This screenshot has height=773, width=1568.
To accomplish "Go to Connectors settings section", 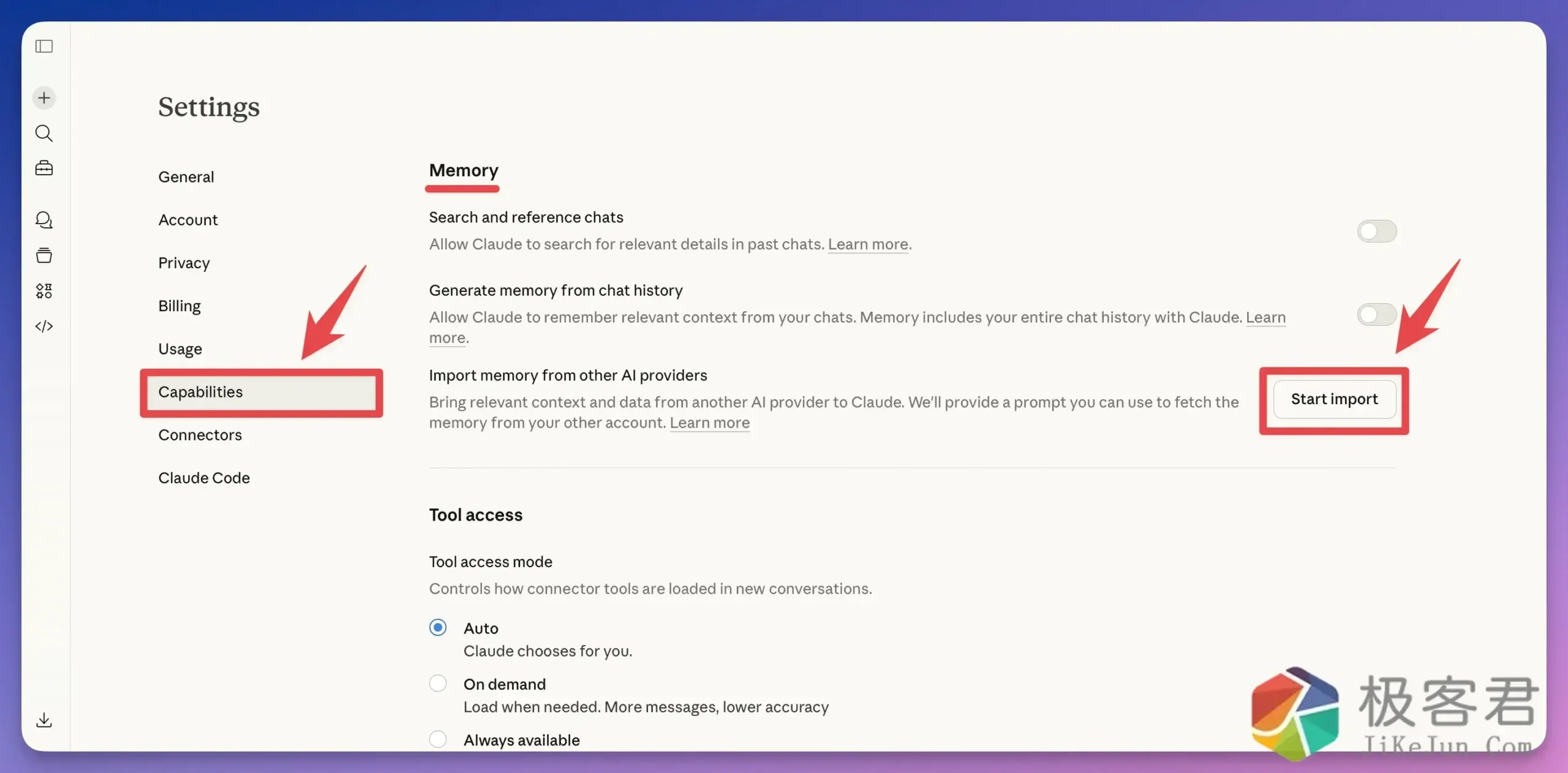I will (x=200, y=435).
